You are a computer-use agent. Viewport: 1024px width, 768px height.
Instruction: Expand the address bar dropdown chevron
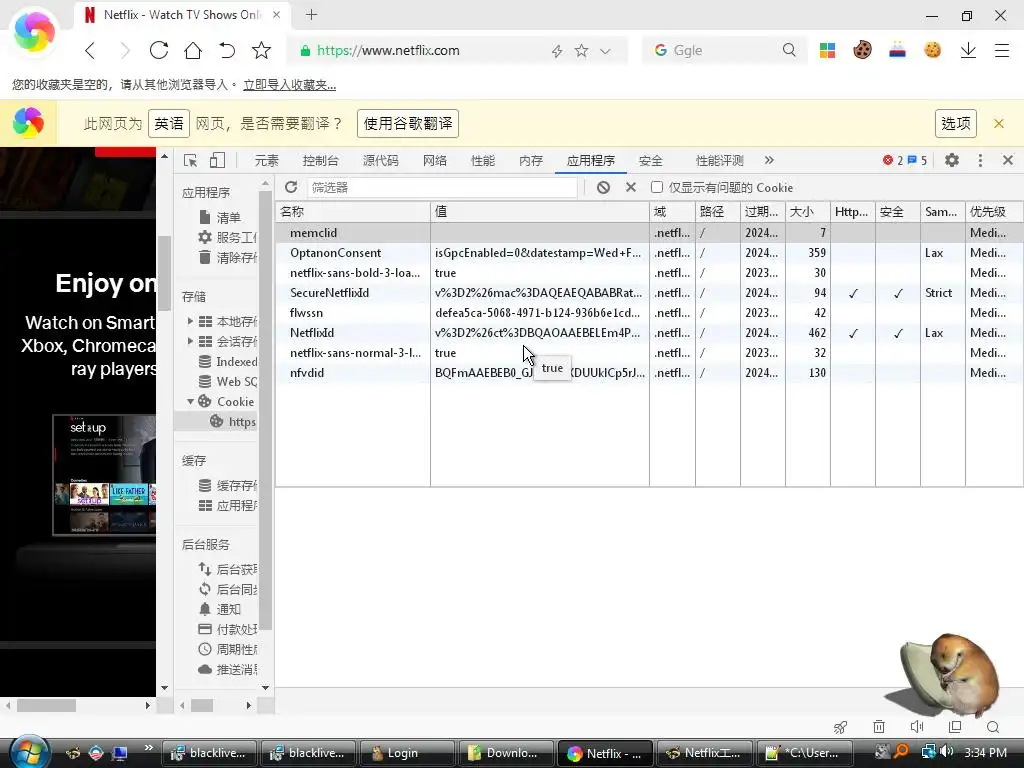(605, 51)
